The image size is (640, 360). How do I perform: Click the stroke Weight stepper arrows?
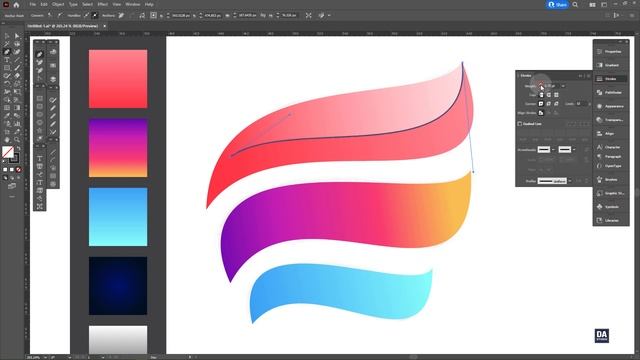pos(541,86)
